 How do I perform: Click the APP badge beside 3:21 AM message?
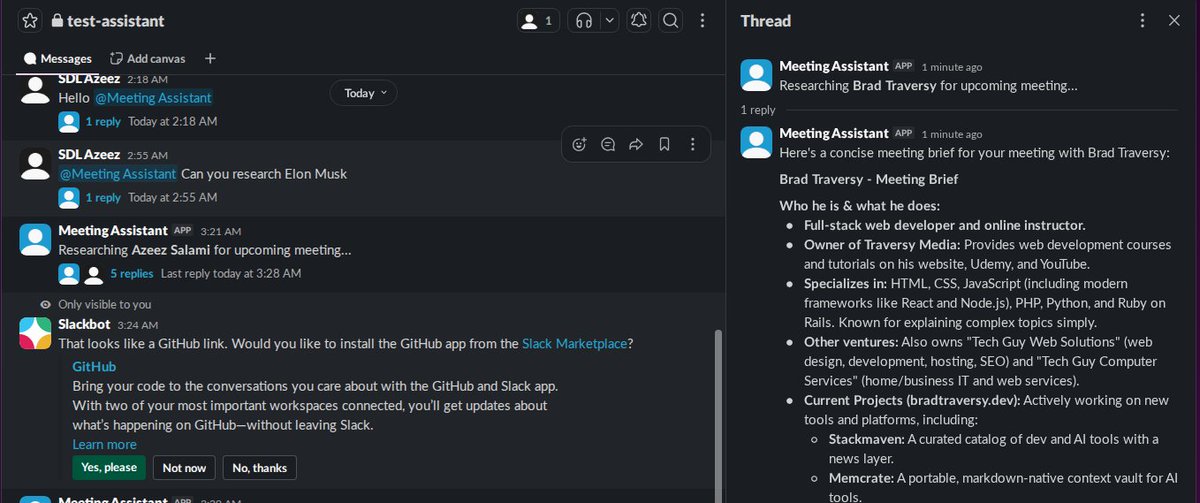coord(182,230)
